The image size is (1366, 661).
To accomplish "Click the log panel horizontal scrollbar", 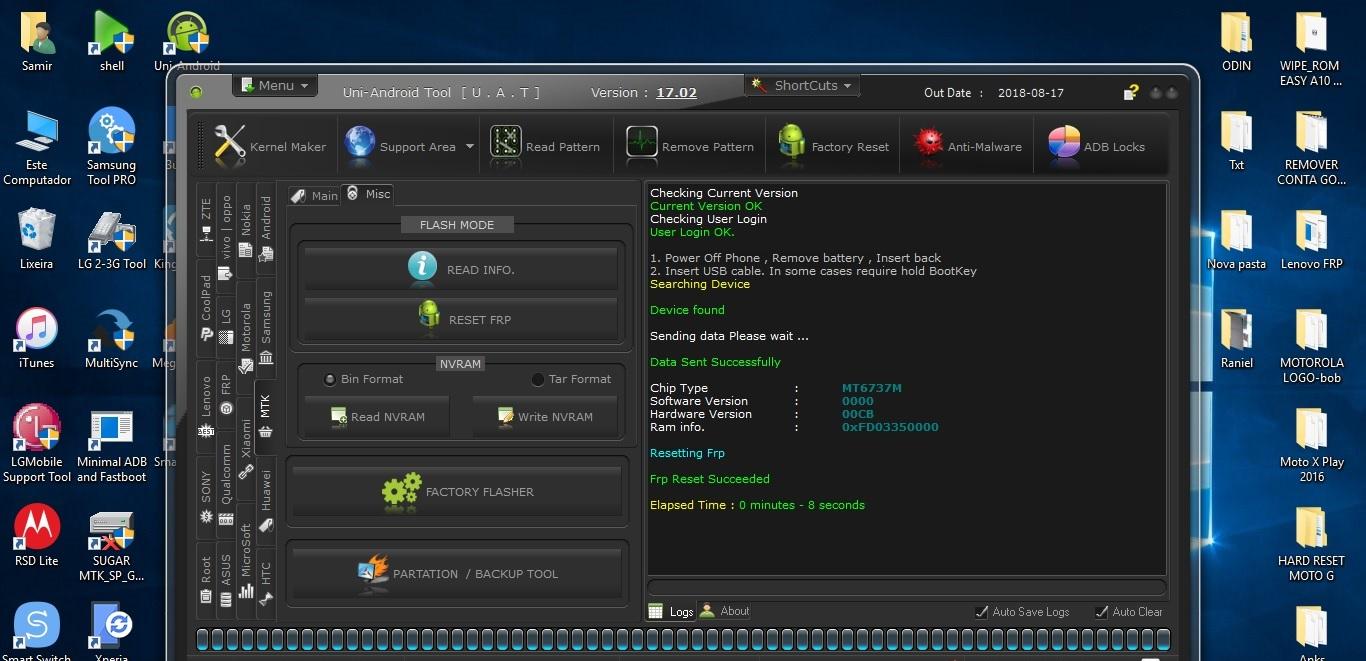I will click(906, 588).
